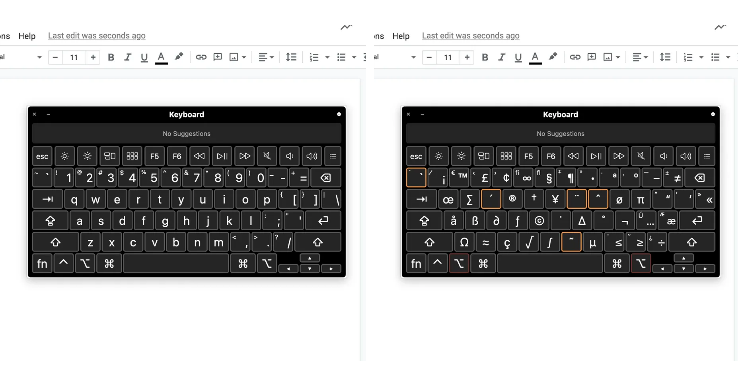Click the equals sign key
The height and width of the screenshot is (370, 738).
coord(300,178)
